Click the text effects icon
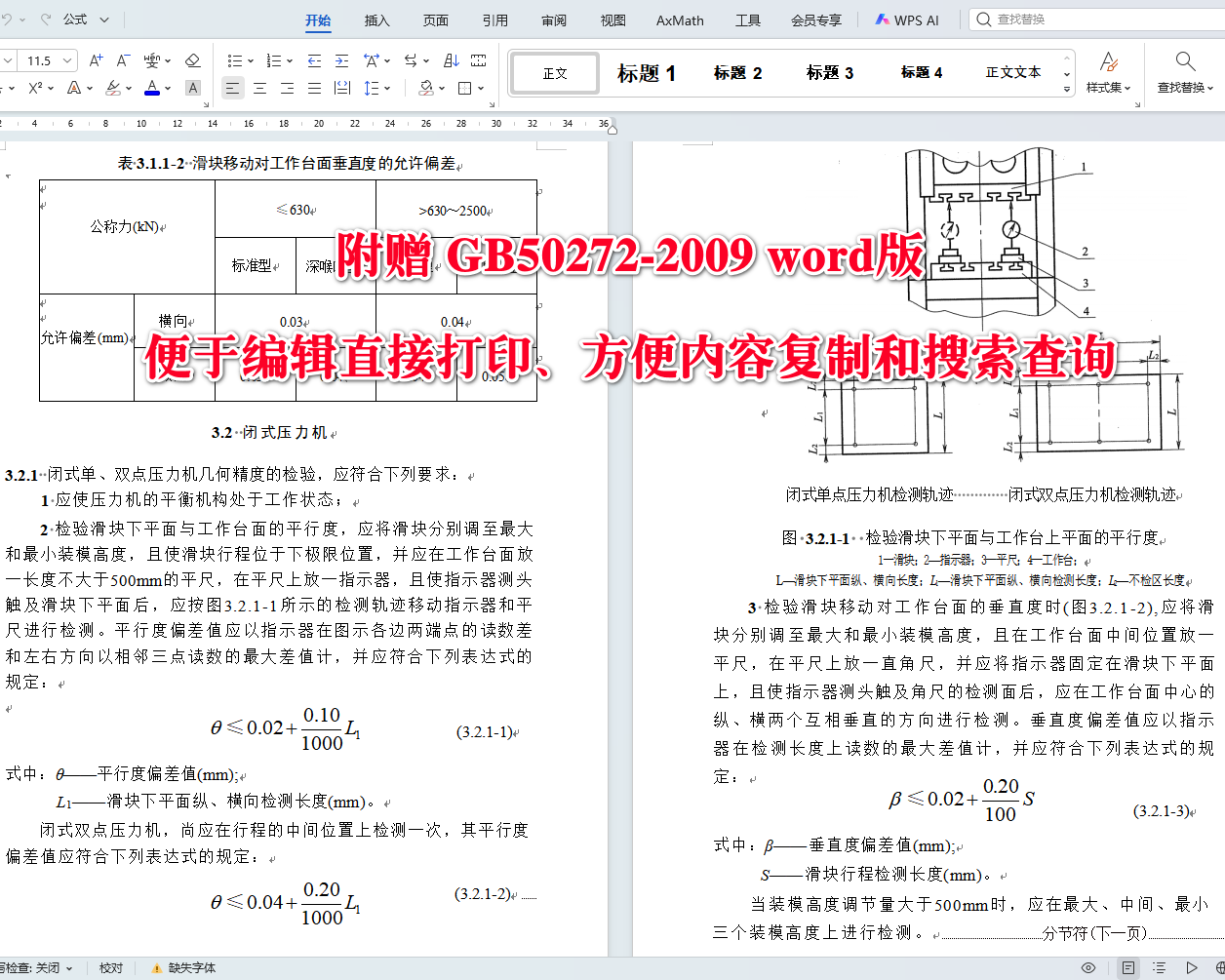Viewport: 1225px width, 980px height. point(74,88)
